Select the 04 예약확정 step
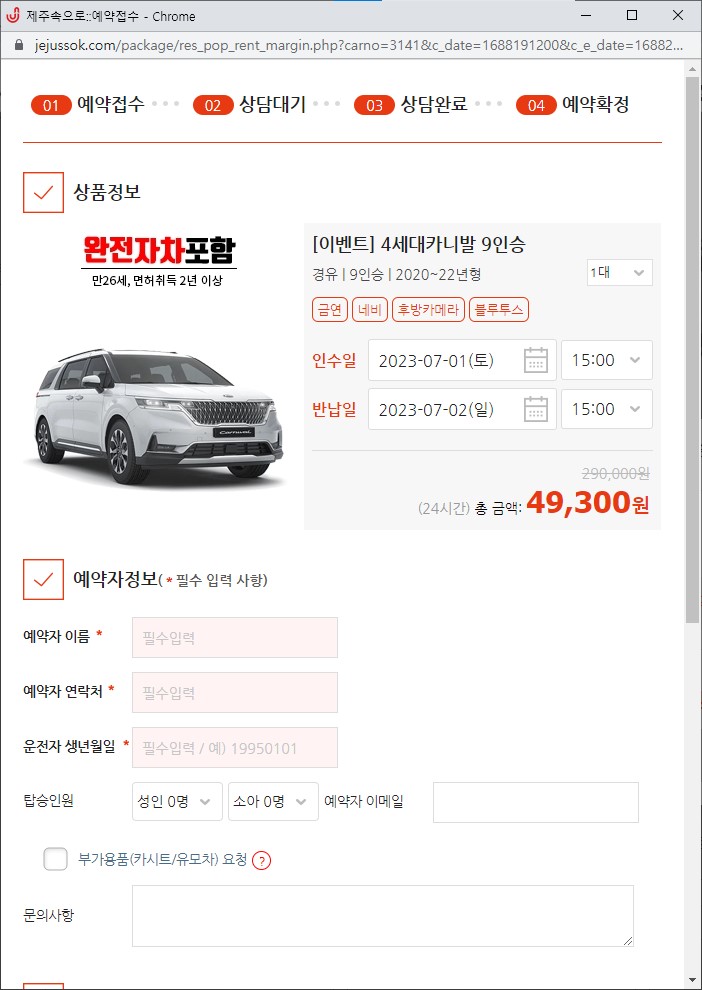 click(x=572, y=105)
